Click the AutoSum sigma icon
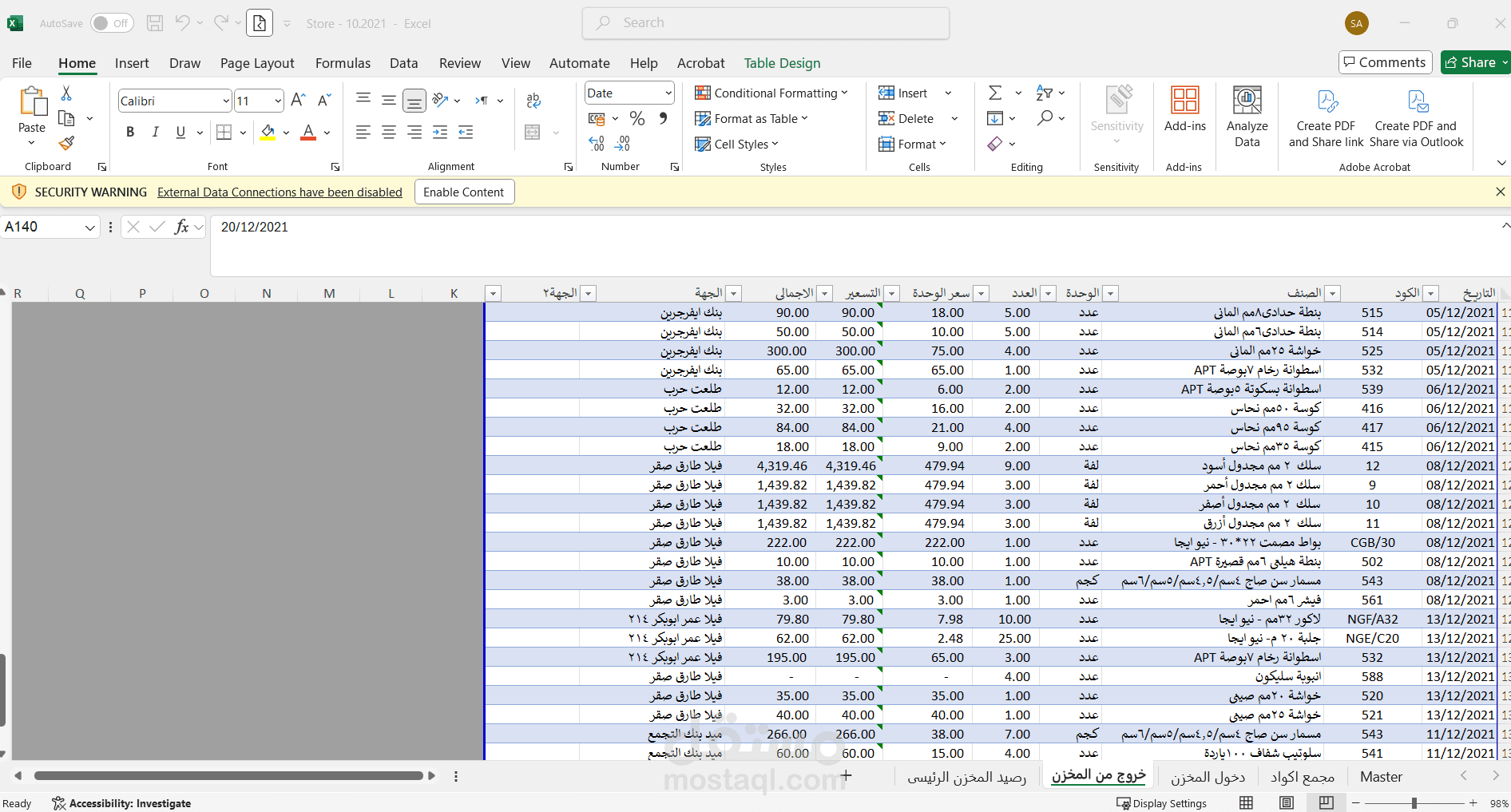Screen dimensions: 1511x812 [995, 93]
